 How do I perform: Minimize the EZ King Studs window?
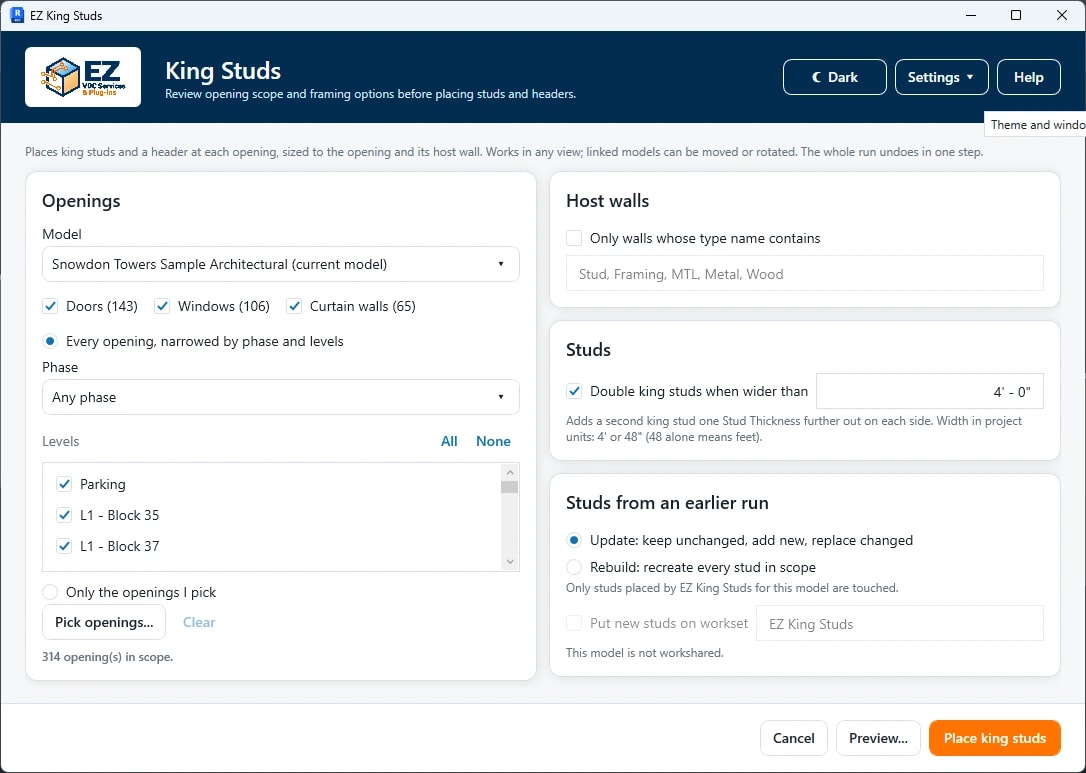point(971,15)
